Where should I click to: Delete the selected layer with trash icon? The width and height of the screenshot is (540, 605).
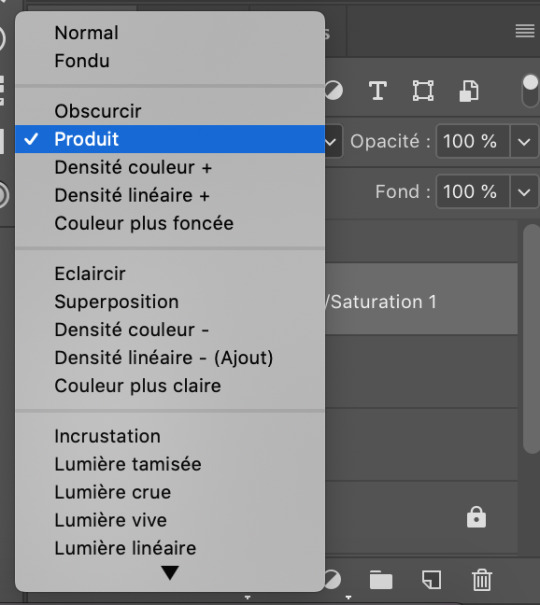(x=482, y=580)
